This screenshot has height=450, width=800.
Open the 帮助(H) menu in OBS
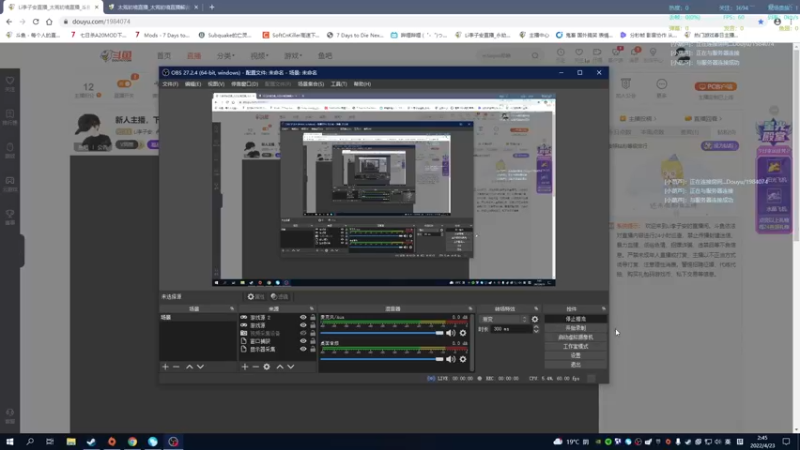coord(362,84)
